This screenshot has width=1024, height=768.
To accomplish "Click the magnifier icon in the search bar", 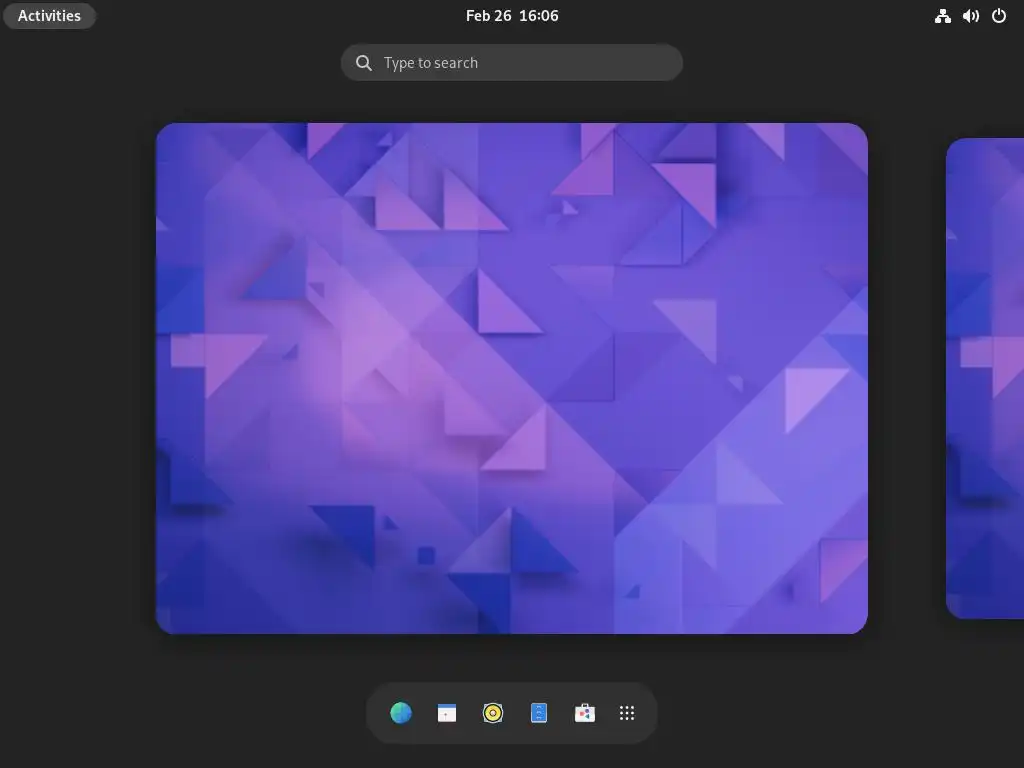I will pyautogui.click(x=364, y=63).
